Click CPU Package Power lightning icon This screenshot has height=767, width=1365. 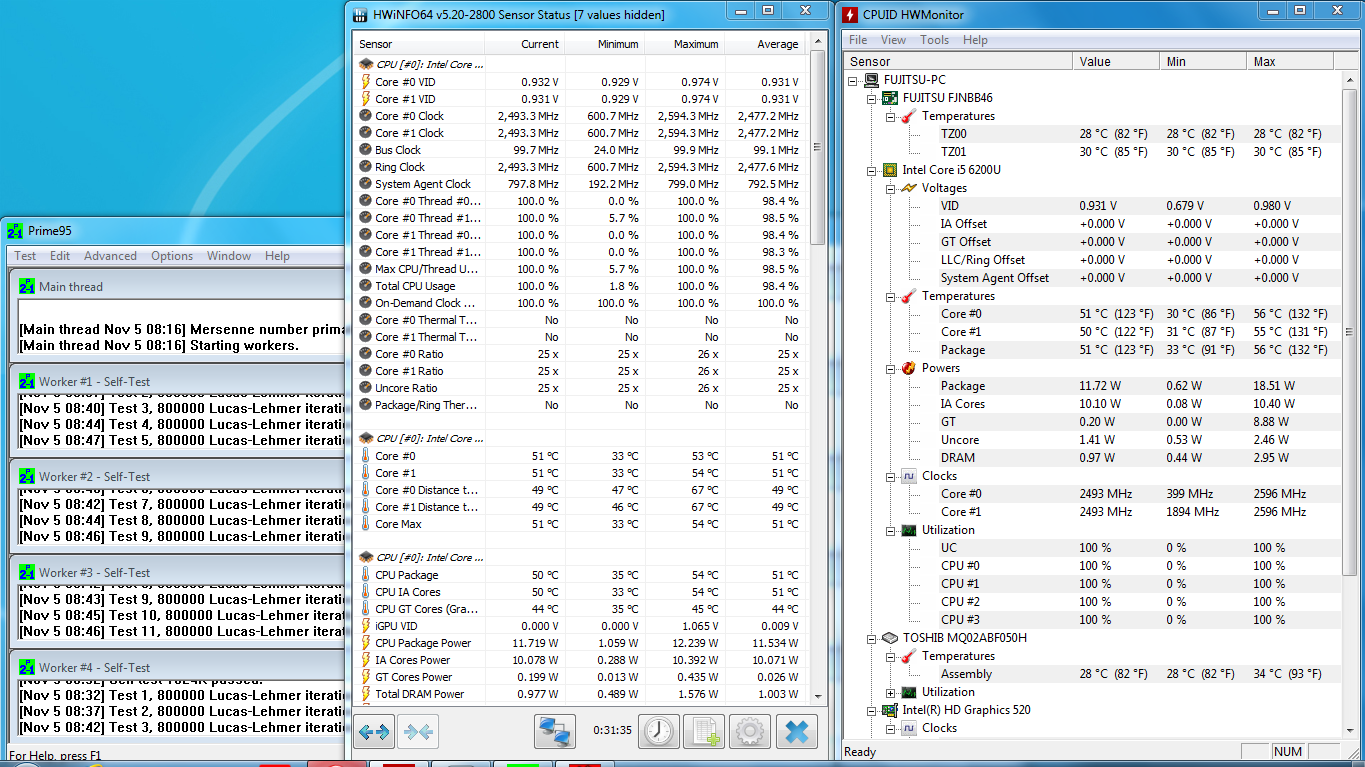tap(366, 643)
